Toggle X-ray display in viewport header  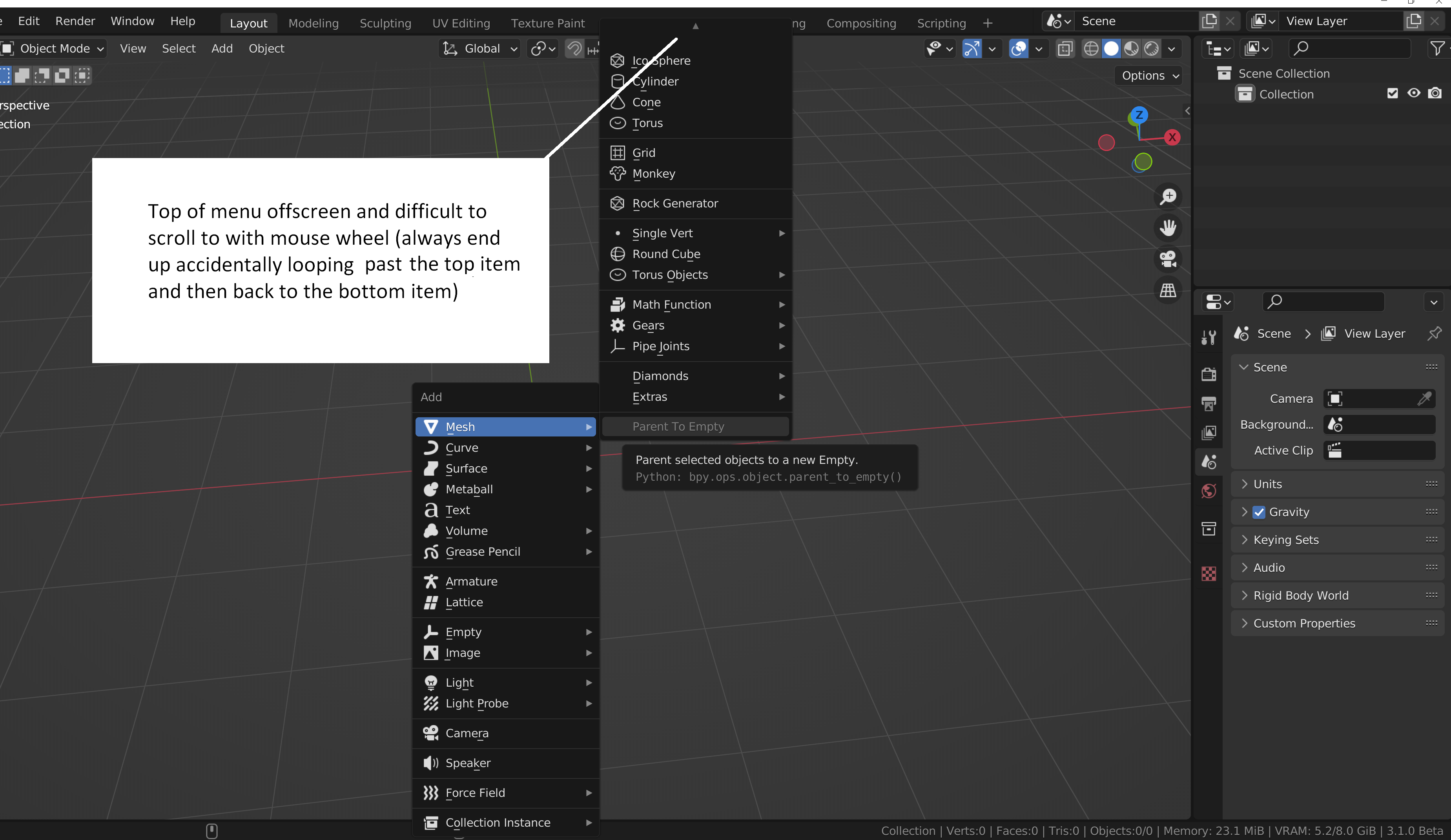coord(1065,49)
